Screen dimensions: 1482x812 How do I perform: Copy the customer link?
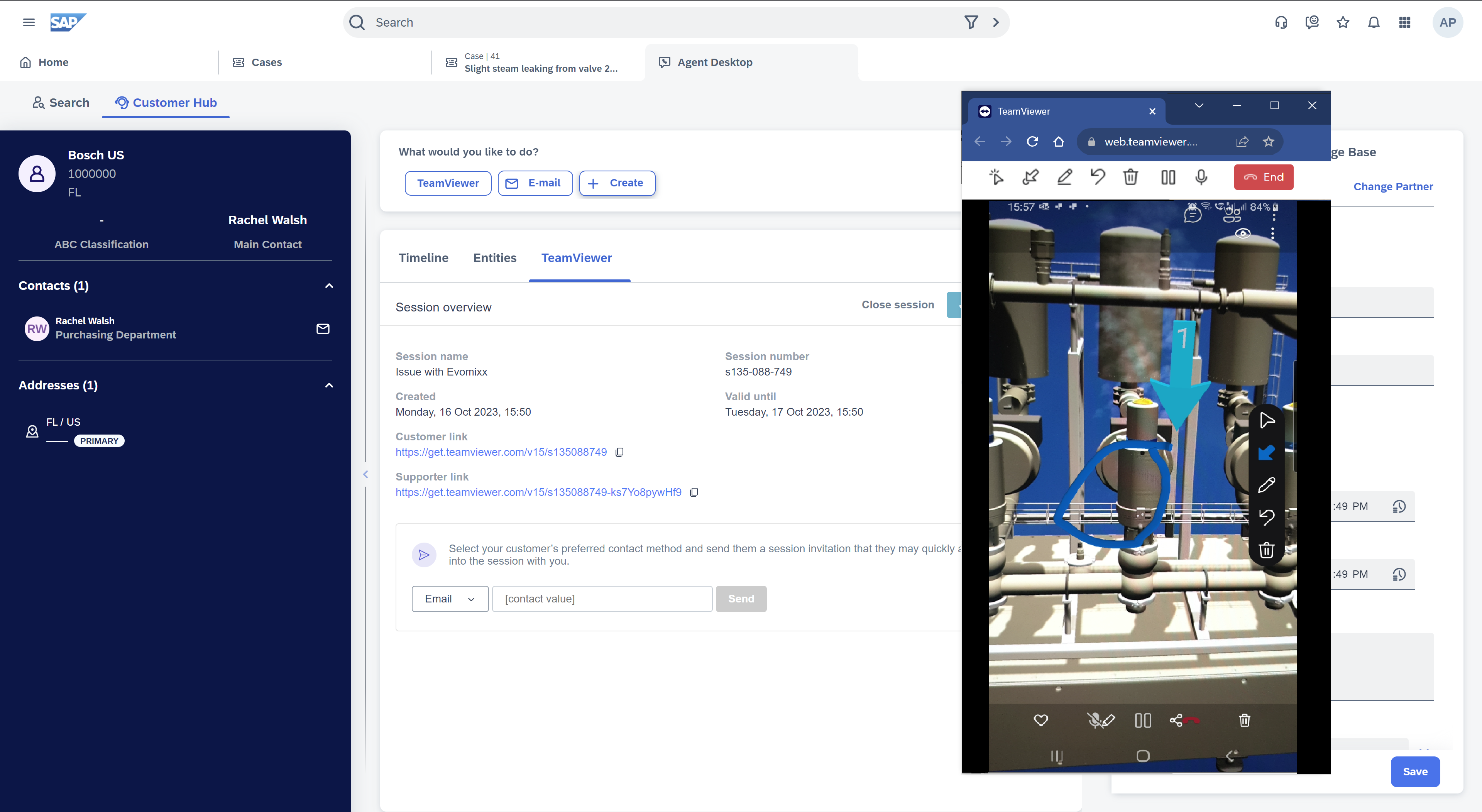coord(619,452)
